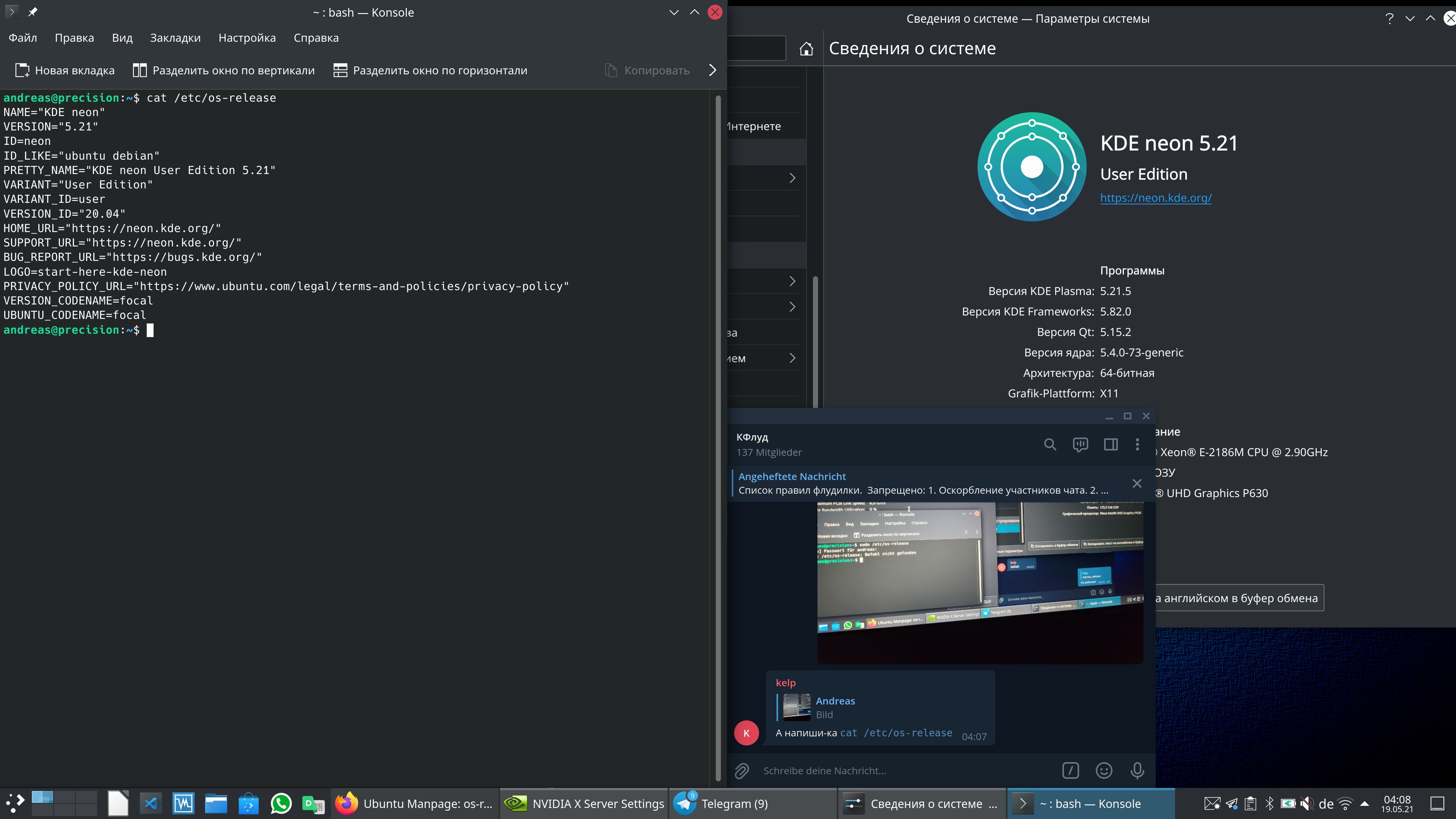Screen dimensions: 1456x819
Task: Open the clipboard tray icon
Action: (1251, 803)
